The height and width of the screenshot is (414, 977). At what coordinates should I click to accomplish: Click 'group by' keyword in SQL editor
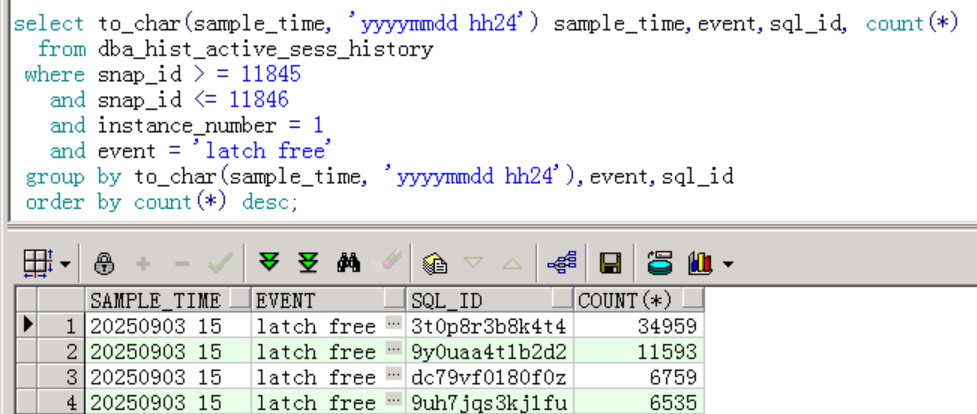(73, 176)
